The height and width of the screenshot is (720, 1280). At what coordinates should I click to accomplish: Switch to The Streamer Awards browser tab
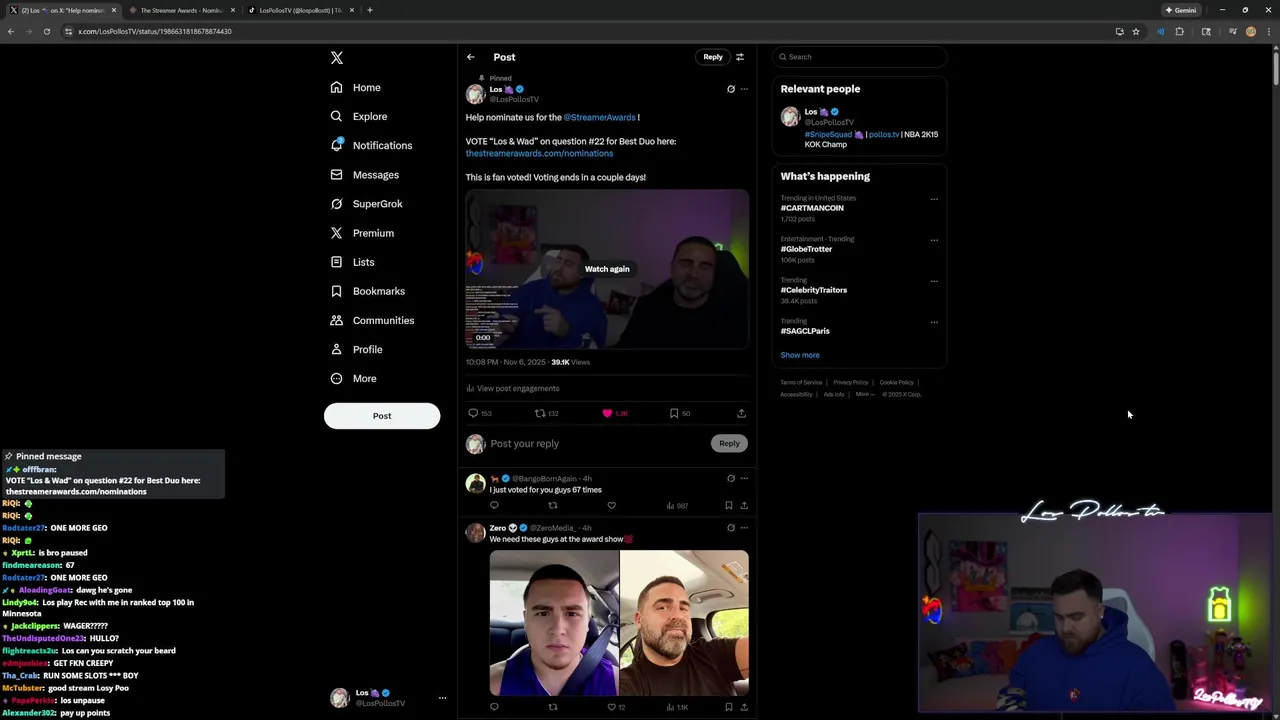pyautogui.click(x=180, y=10)
